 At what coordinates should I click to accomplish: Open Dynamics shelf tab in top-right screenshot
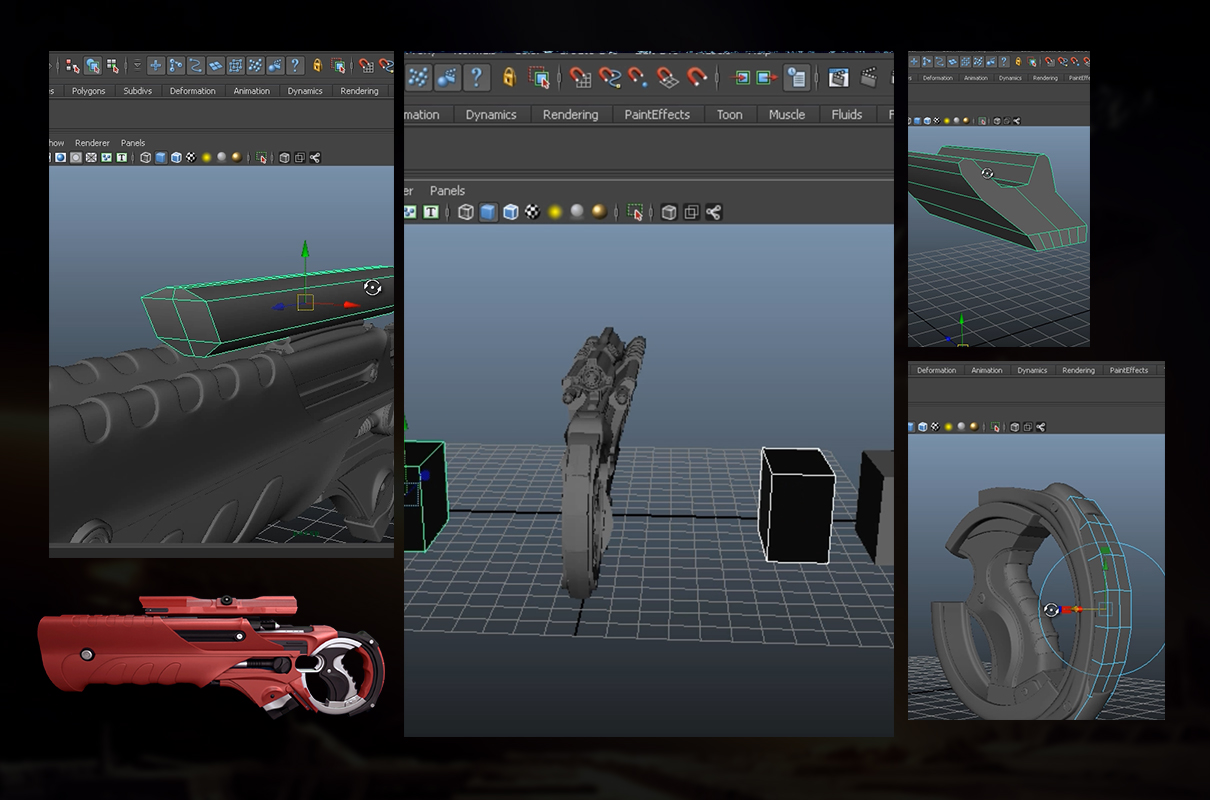coord(1010,78)
